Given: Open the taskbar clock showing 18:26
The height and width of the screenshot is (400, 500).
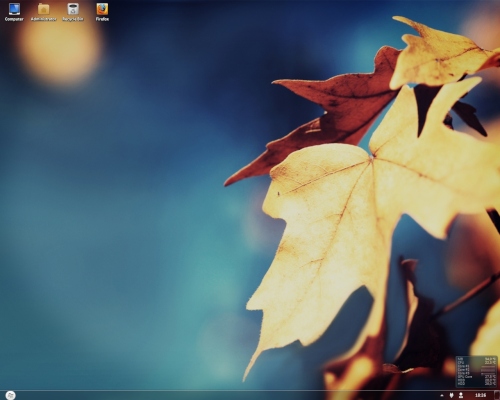Looking at the screenshot, I should click(480, 395).
